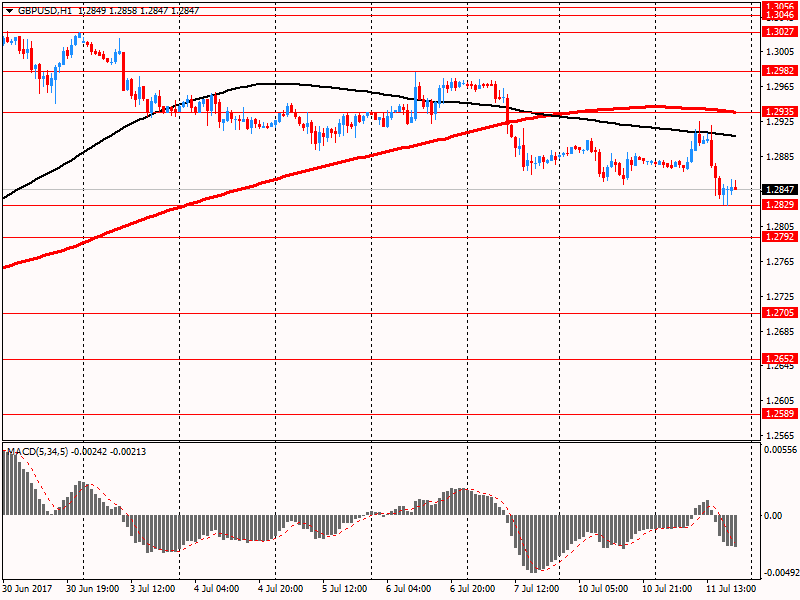Image resolution: width=800 pixels, height=600 pixels.
Task: Click the 6 Jul 20:00 time axis label
Action: coord(472,589)
